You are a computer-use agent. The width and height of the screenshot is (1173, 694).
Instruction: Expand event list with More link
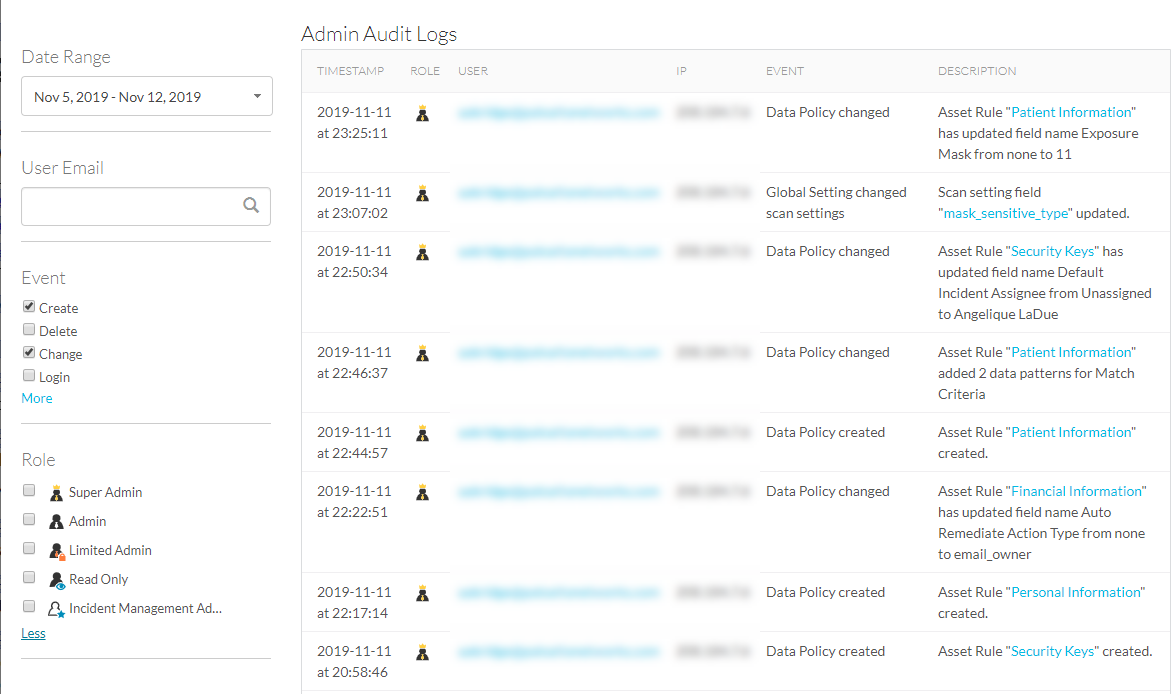37,398
